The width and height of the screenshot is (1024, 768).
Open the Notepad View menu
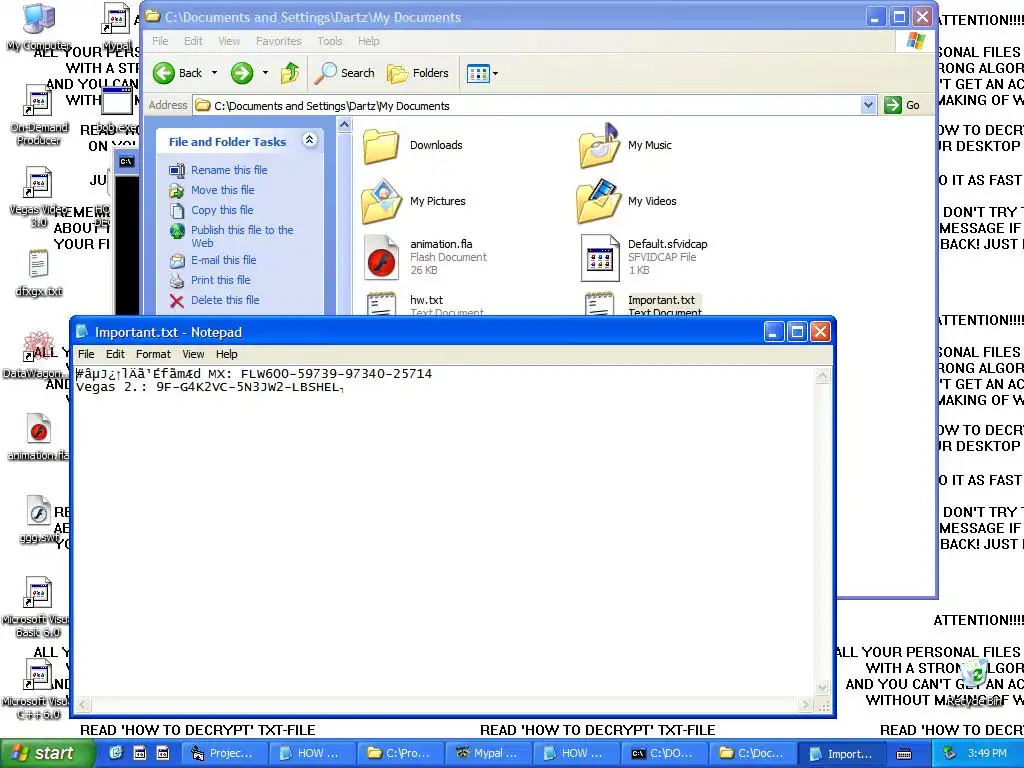coord(193,354)
